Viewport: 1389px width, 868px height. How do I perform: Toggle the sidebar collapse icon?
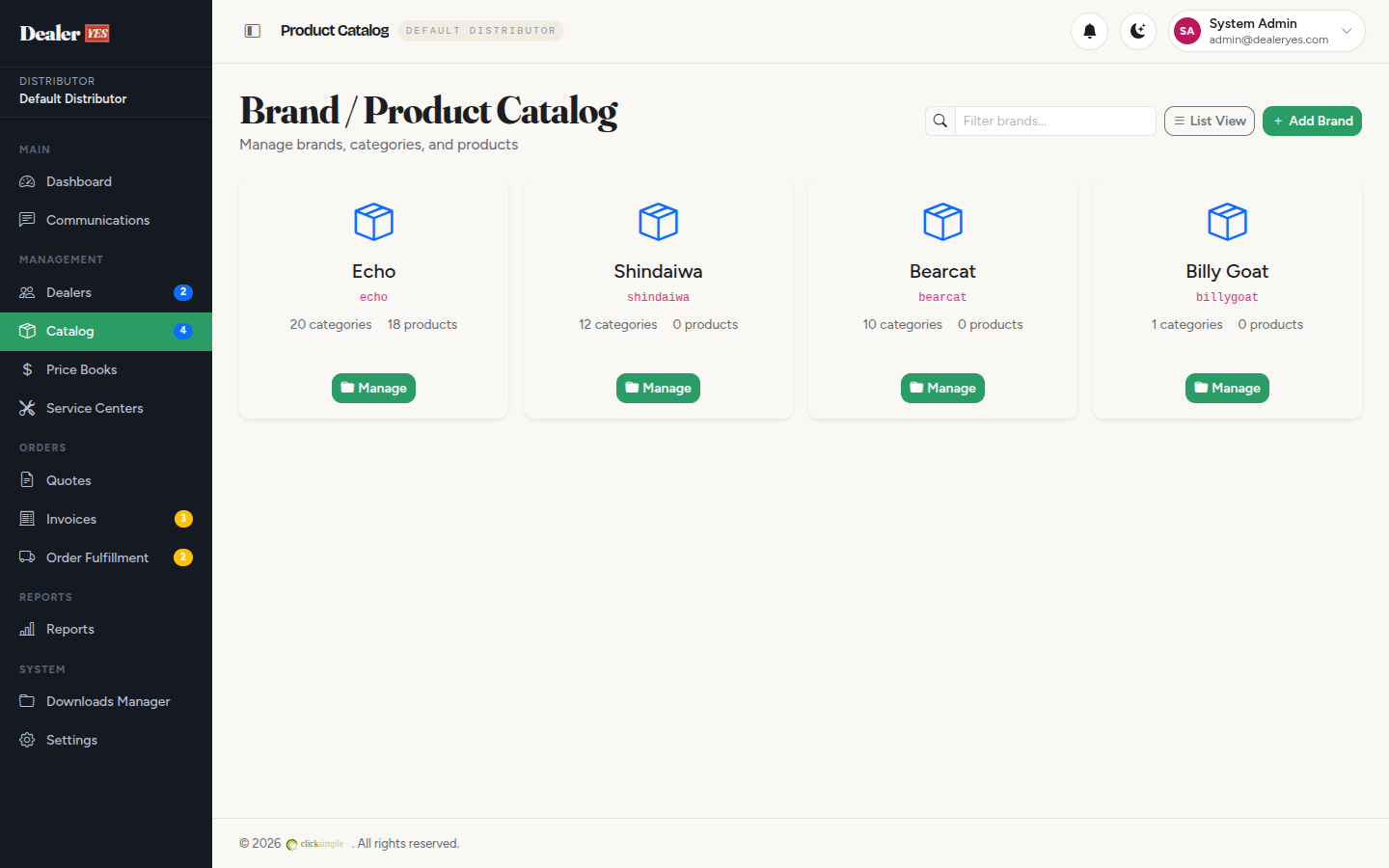click(253, 31)
